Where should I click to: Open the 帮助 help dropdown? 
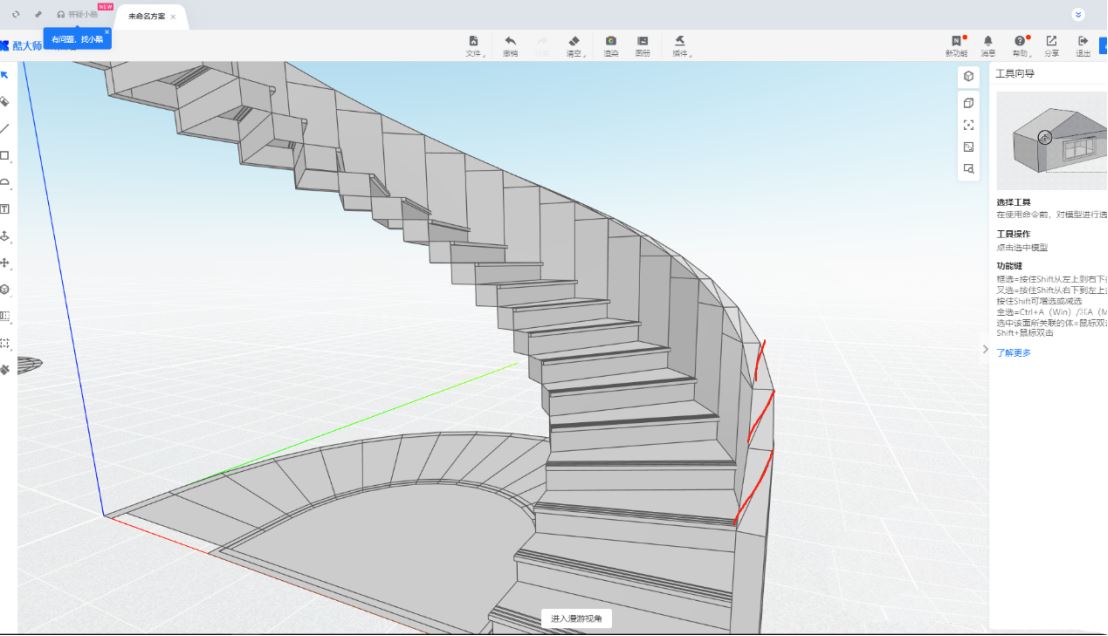point(1020,46)
